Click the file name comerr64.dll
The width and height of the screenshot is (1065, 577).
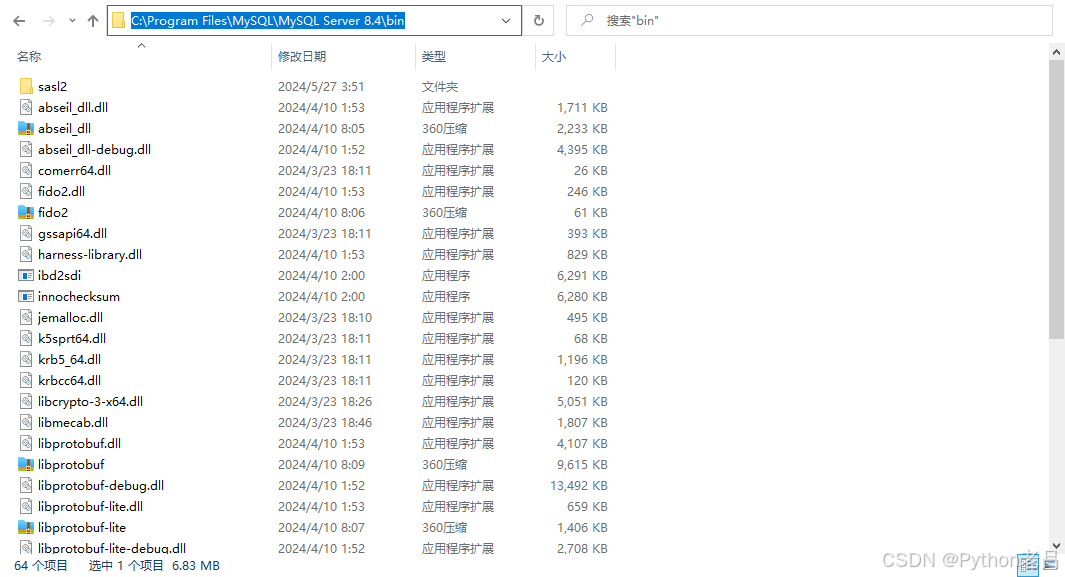point(75,171)
